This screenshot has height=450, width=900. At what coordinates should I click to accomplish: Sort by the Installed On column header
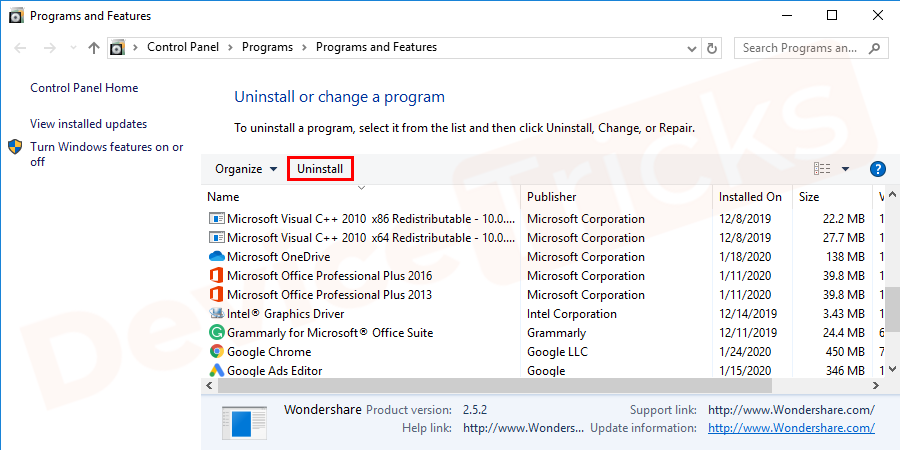[750, 197]
